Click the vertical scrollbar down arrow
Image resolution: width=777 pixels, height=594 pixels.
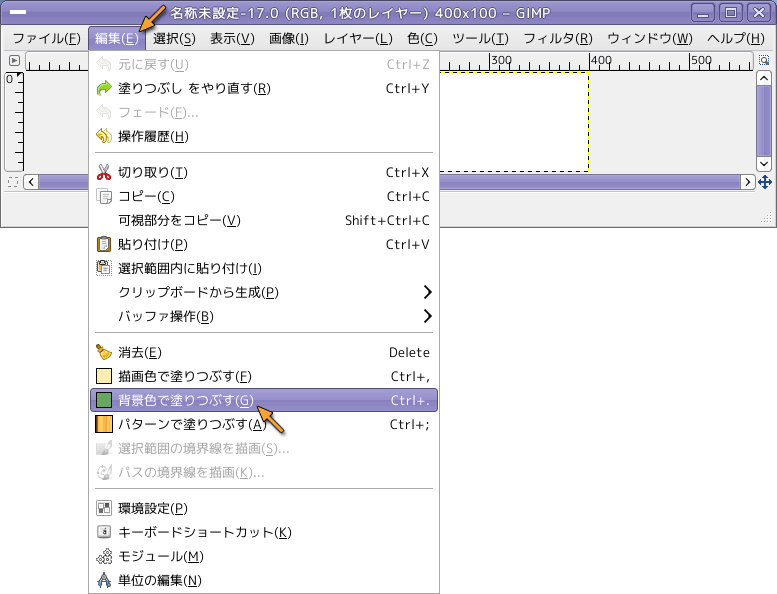[764, 163]
